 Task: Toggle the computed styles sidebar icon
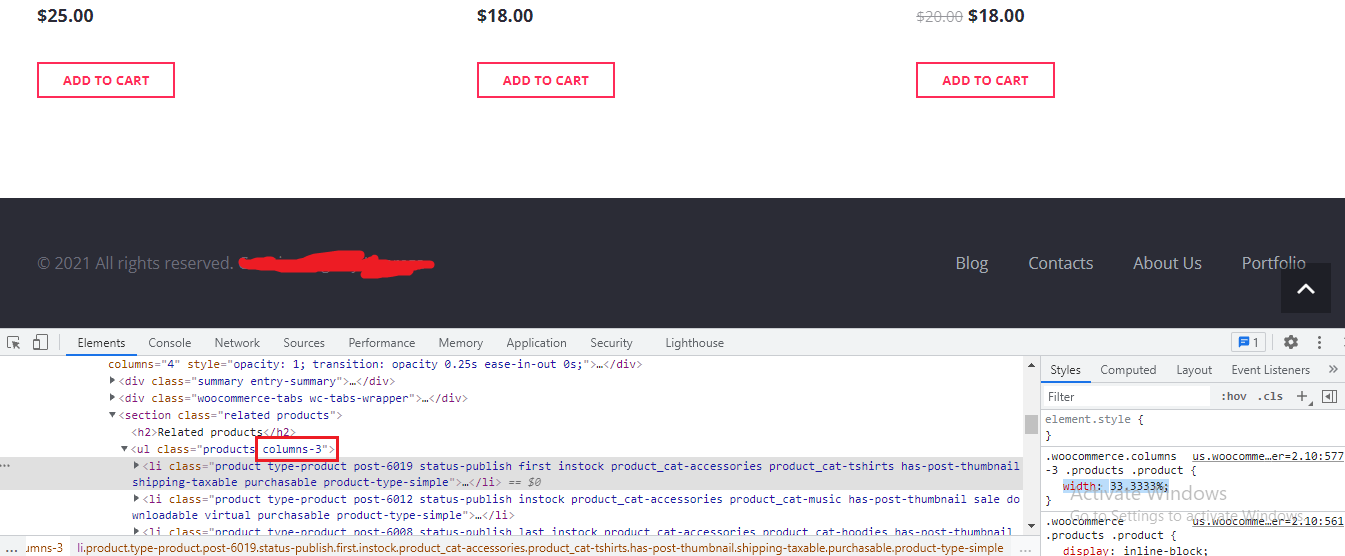click(1329, 397)
